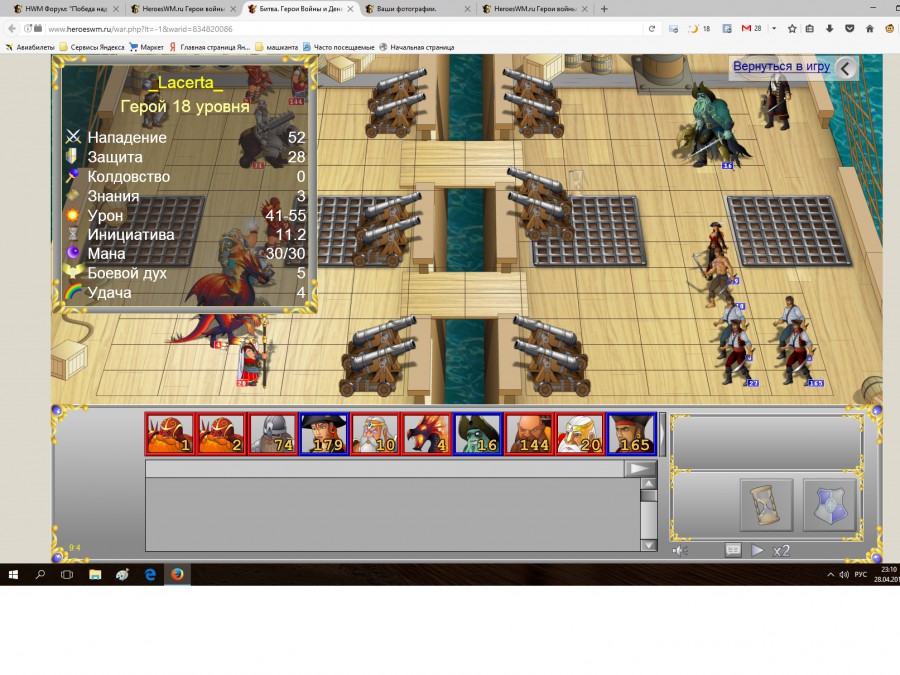The width and height of the screenshot is (900, 675).
Task: Click the 'Вернуться в игру' link
Action: click(781, 66)
